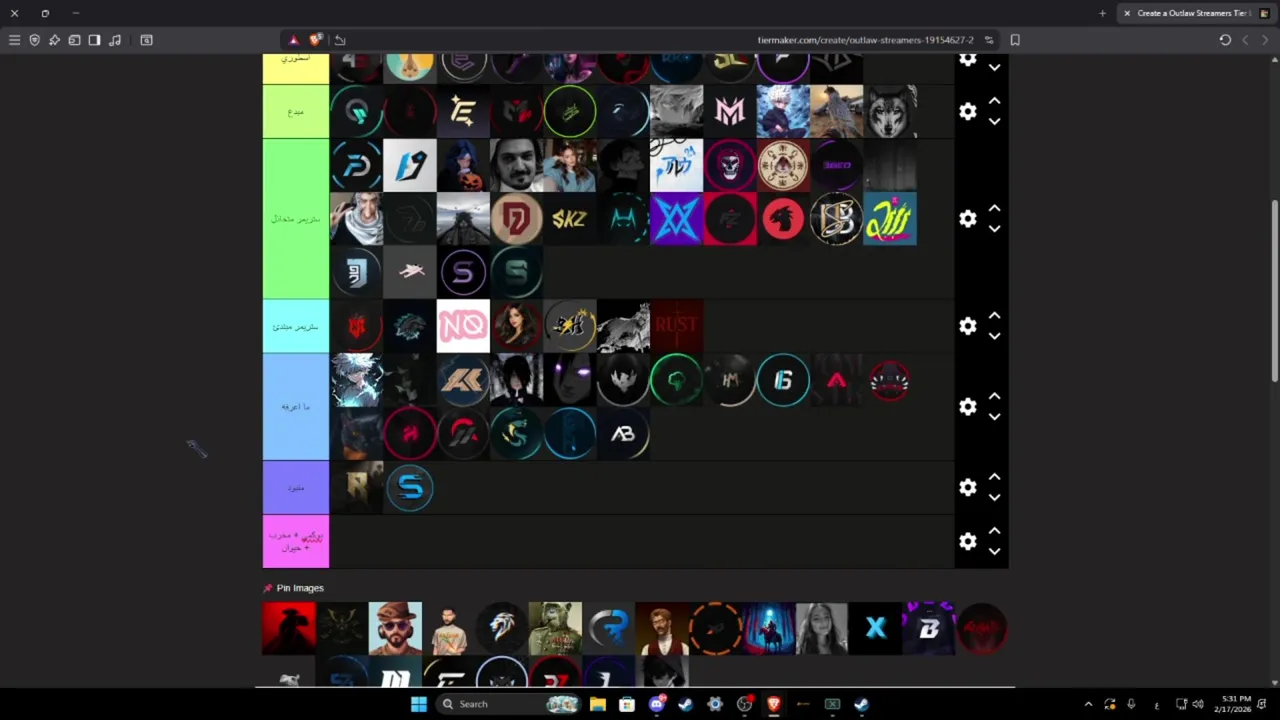
Task: Toggle the sidebar panel icon in toolbar
Action: [x=94, y=40]
